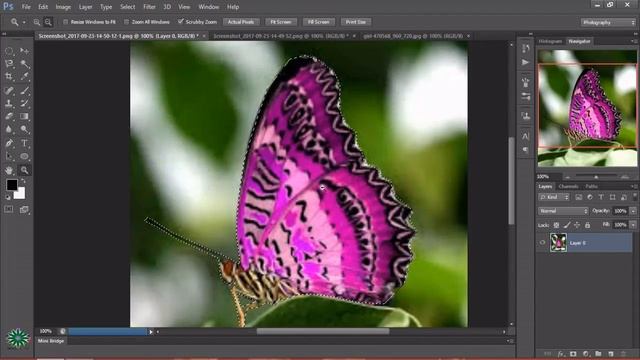Select the Gradient tool
This screenshot has width=640, height=360.
tap(24, 116)
